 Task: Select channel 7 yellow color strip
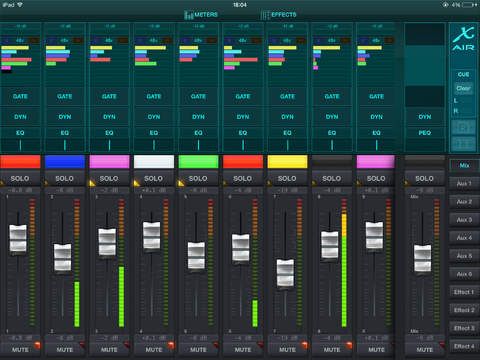[x=287, y=162]
